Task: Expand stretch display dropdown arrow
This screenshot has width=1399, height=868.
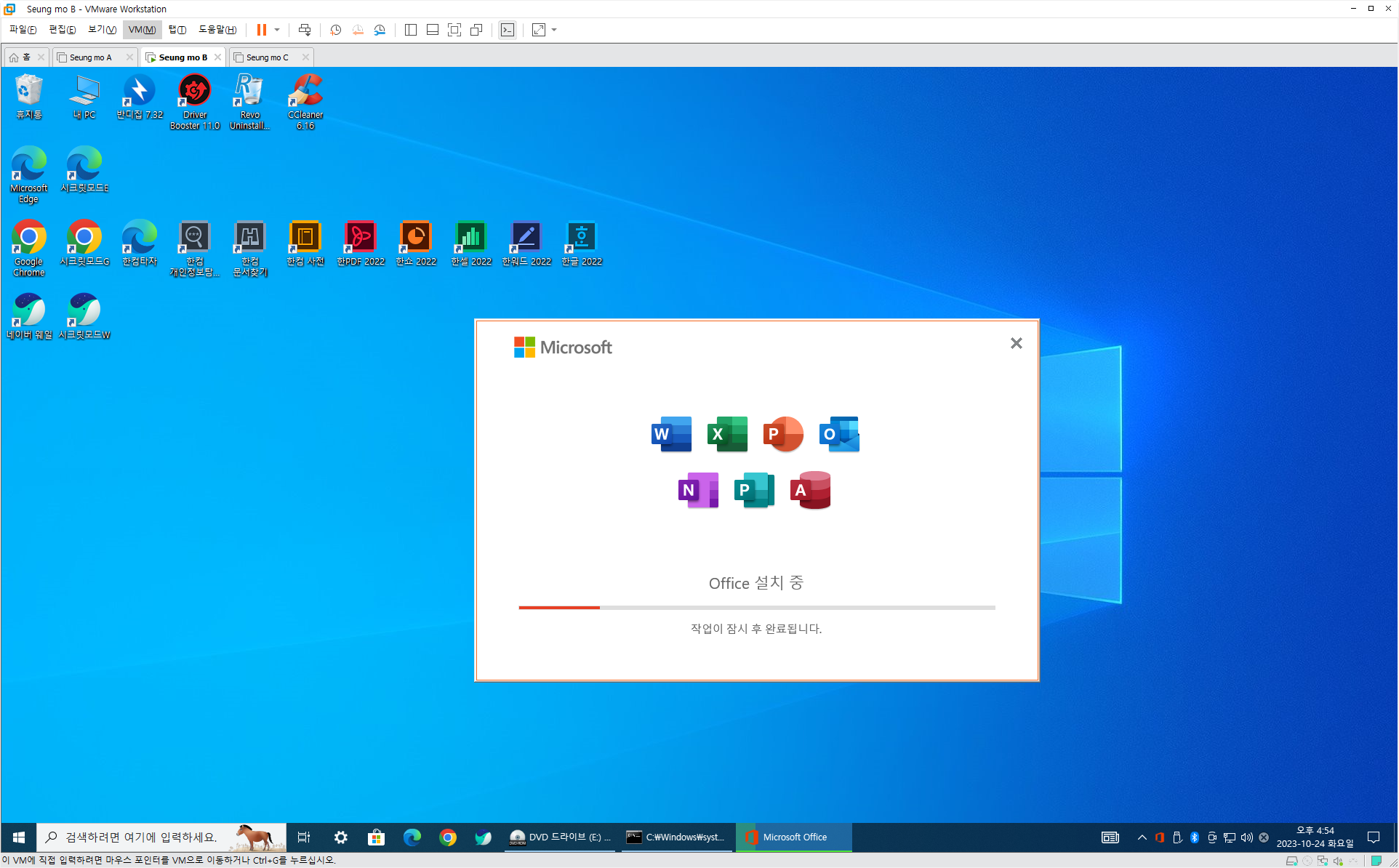Action: click(x=554, y=30)
